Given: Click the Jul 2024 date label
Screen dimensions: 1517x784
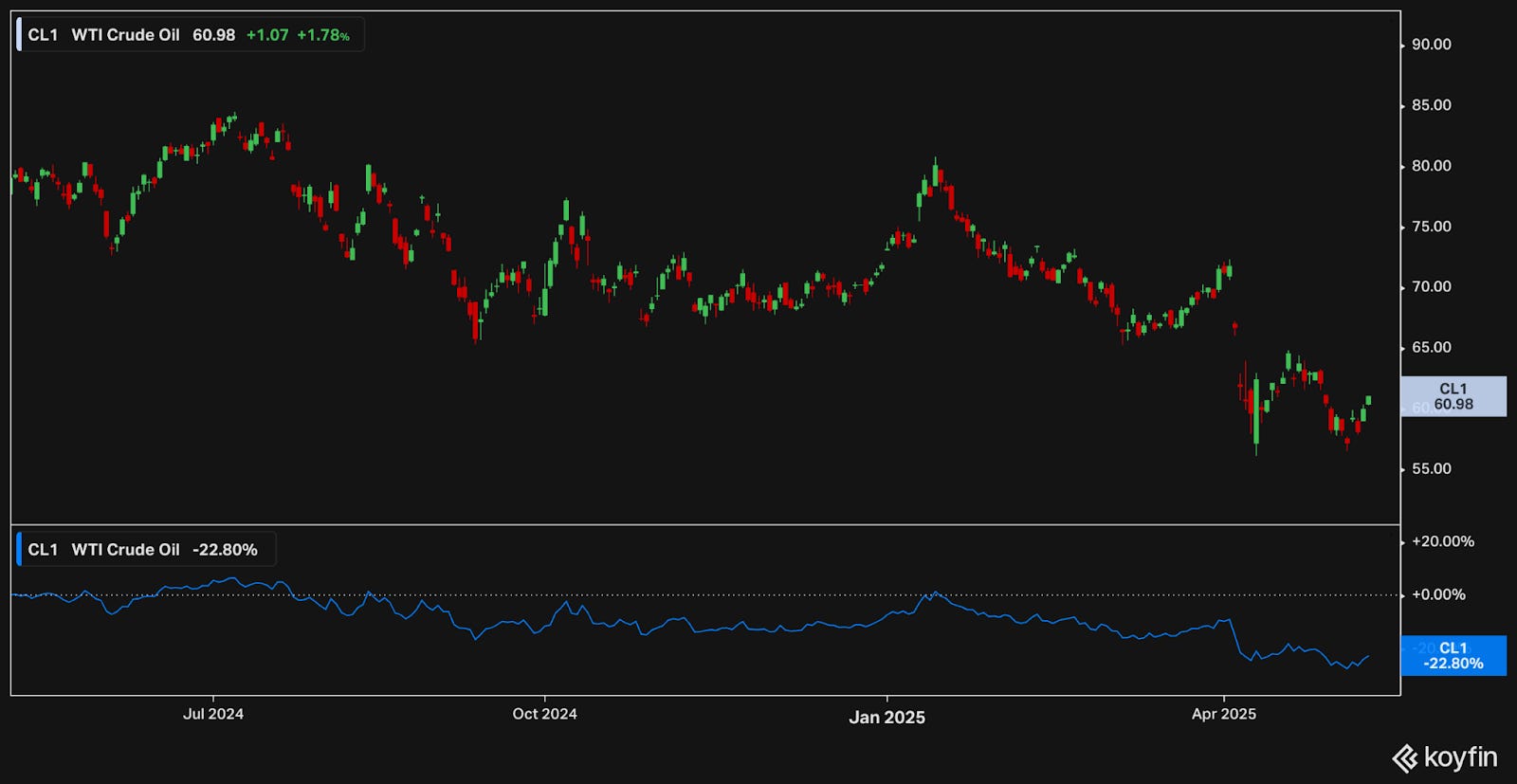Looking at the screenshot, I should pos(213,714).
